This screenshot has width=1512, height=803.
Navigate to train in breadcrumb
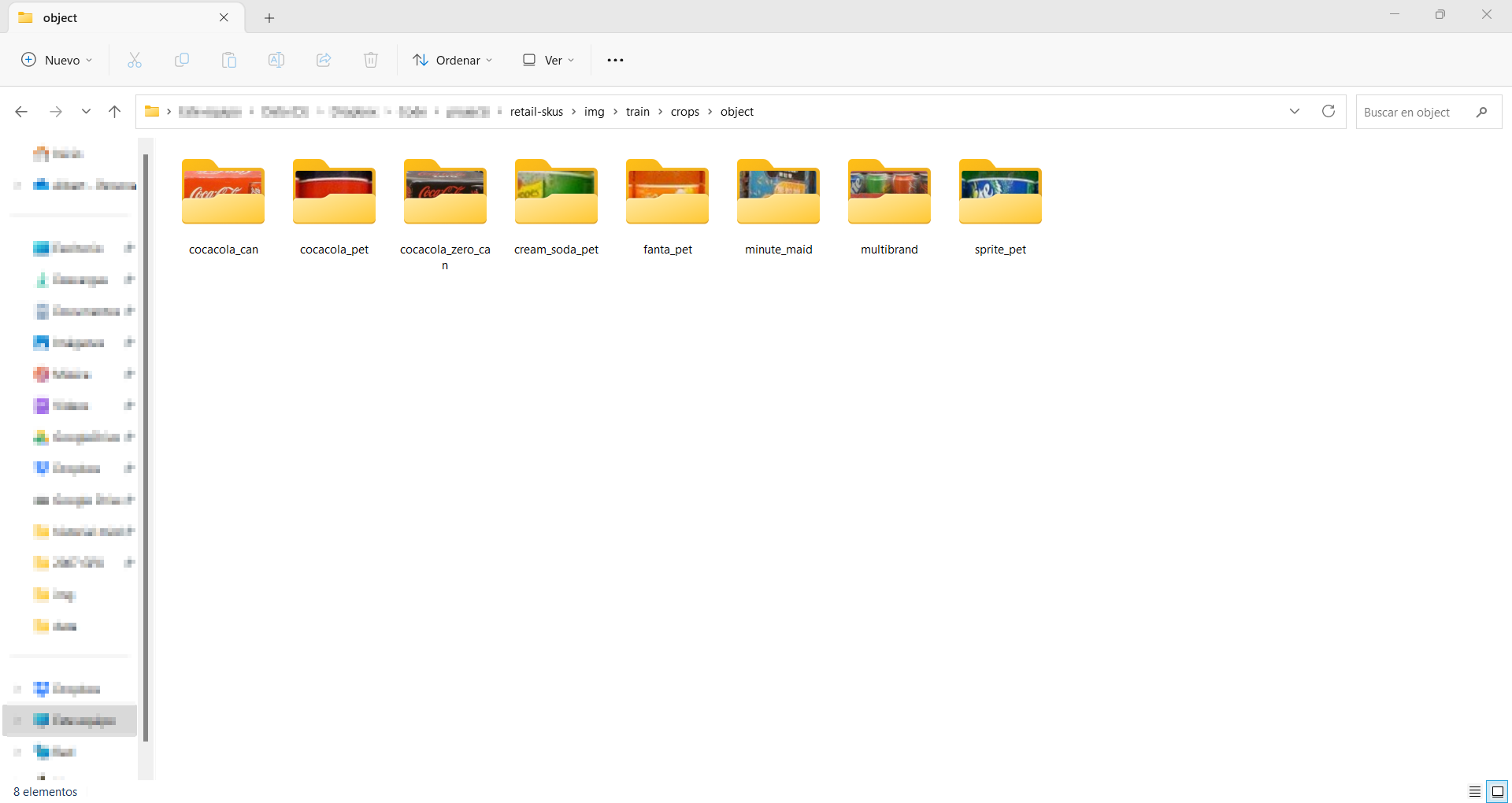coord(638,112)
